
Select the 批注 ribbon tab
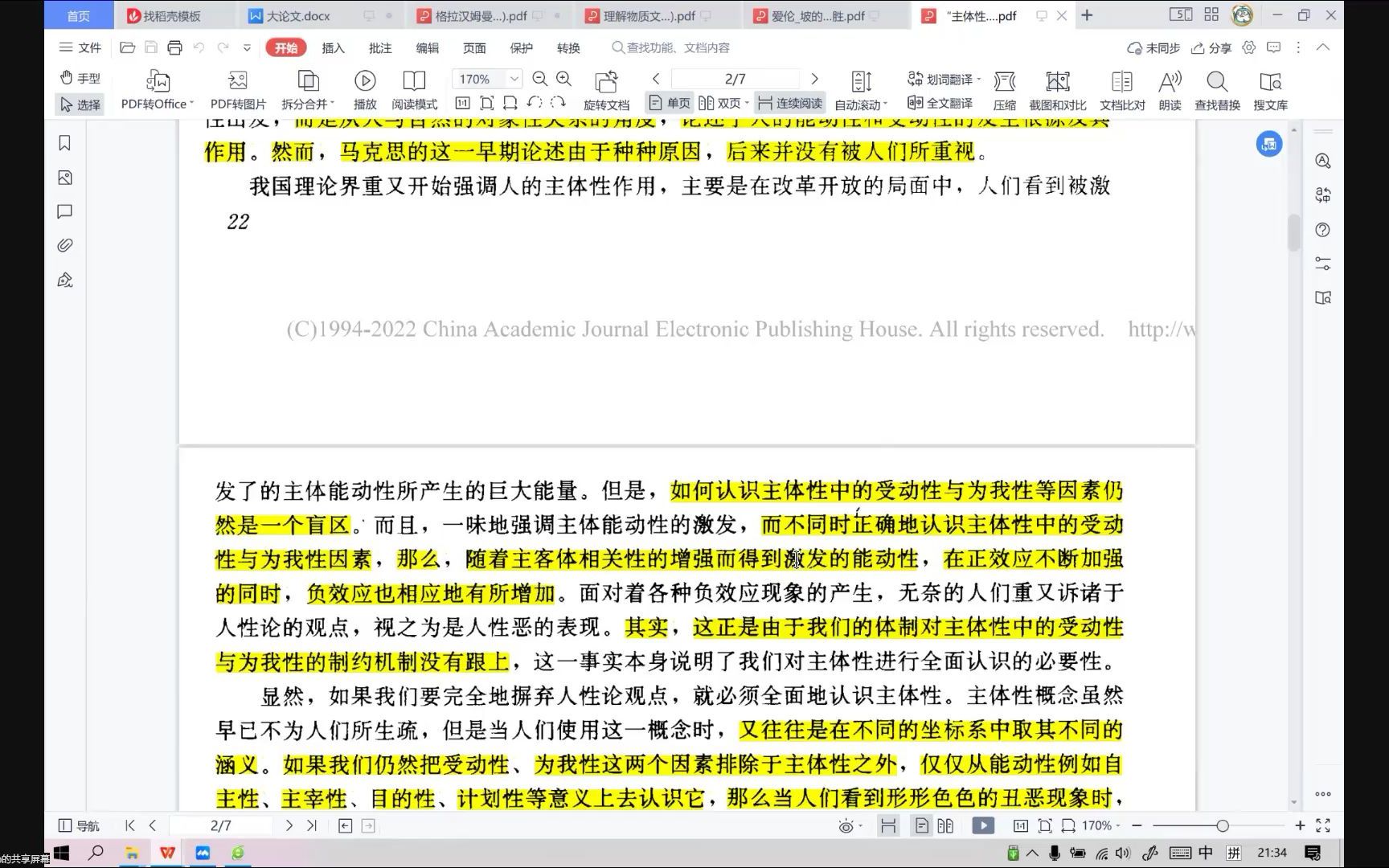380,47
